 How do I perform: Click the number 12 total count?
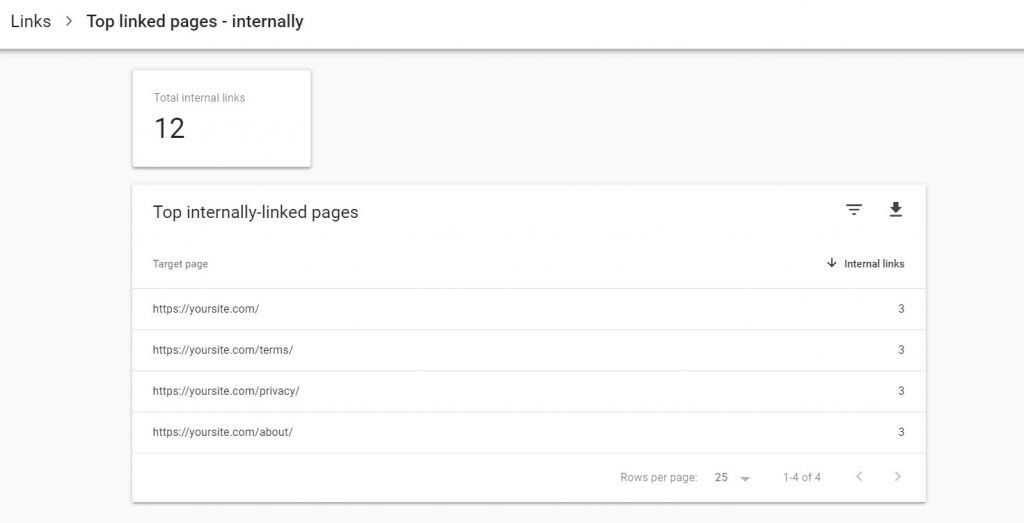pos(169,128)
